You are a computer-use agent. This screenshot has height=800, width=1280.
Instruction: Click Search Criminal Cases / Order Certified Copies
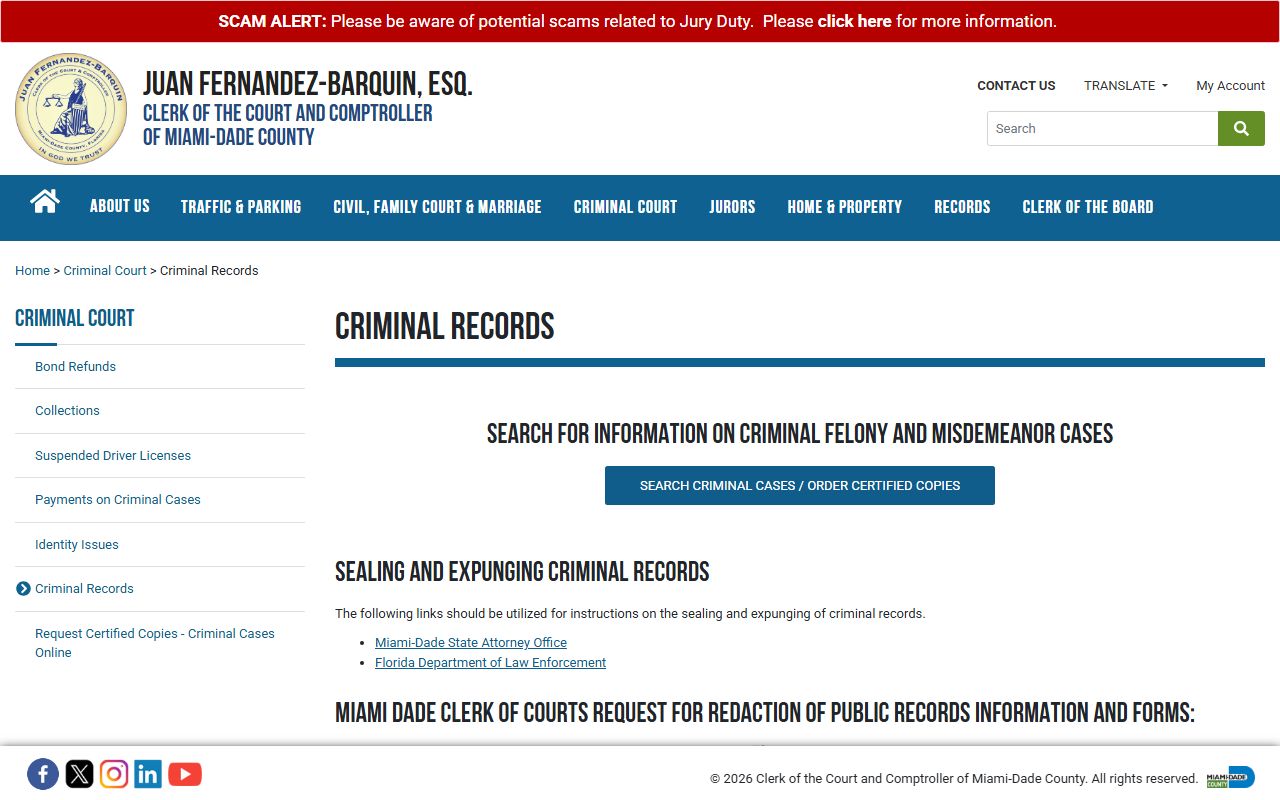[x=800, y=485]
